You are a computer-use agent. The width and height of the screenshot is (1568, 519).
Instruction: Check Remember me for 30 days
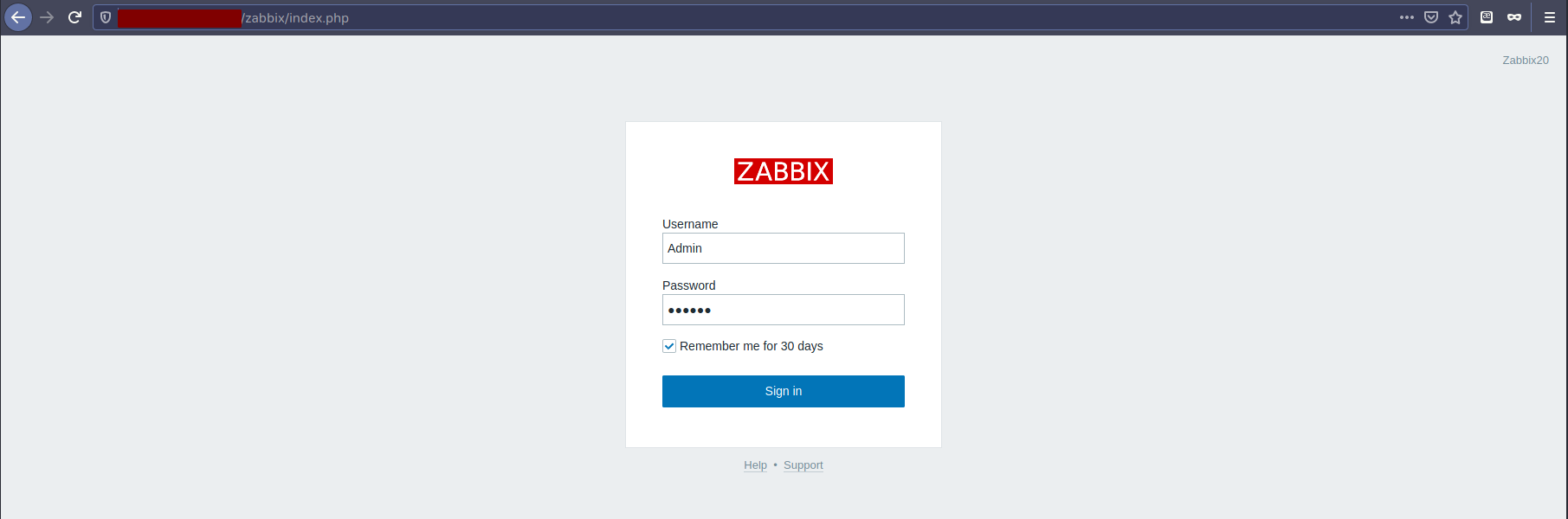[x=669, y=346]
